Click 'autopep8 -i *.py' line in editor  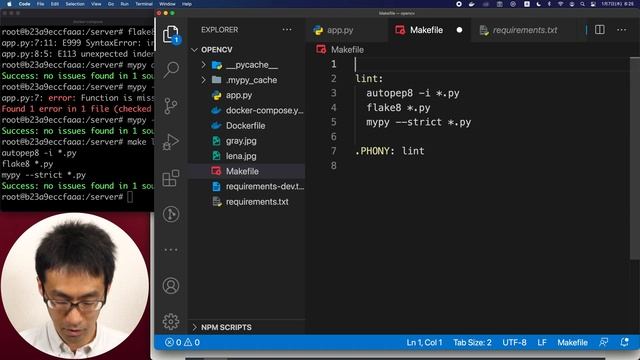click(x=413, y=93)
